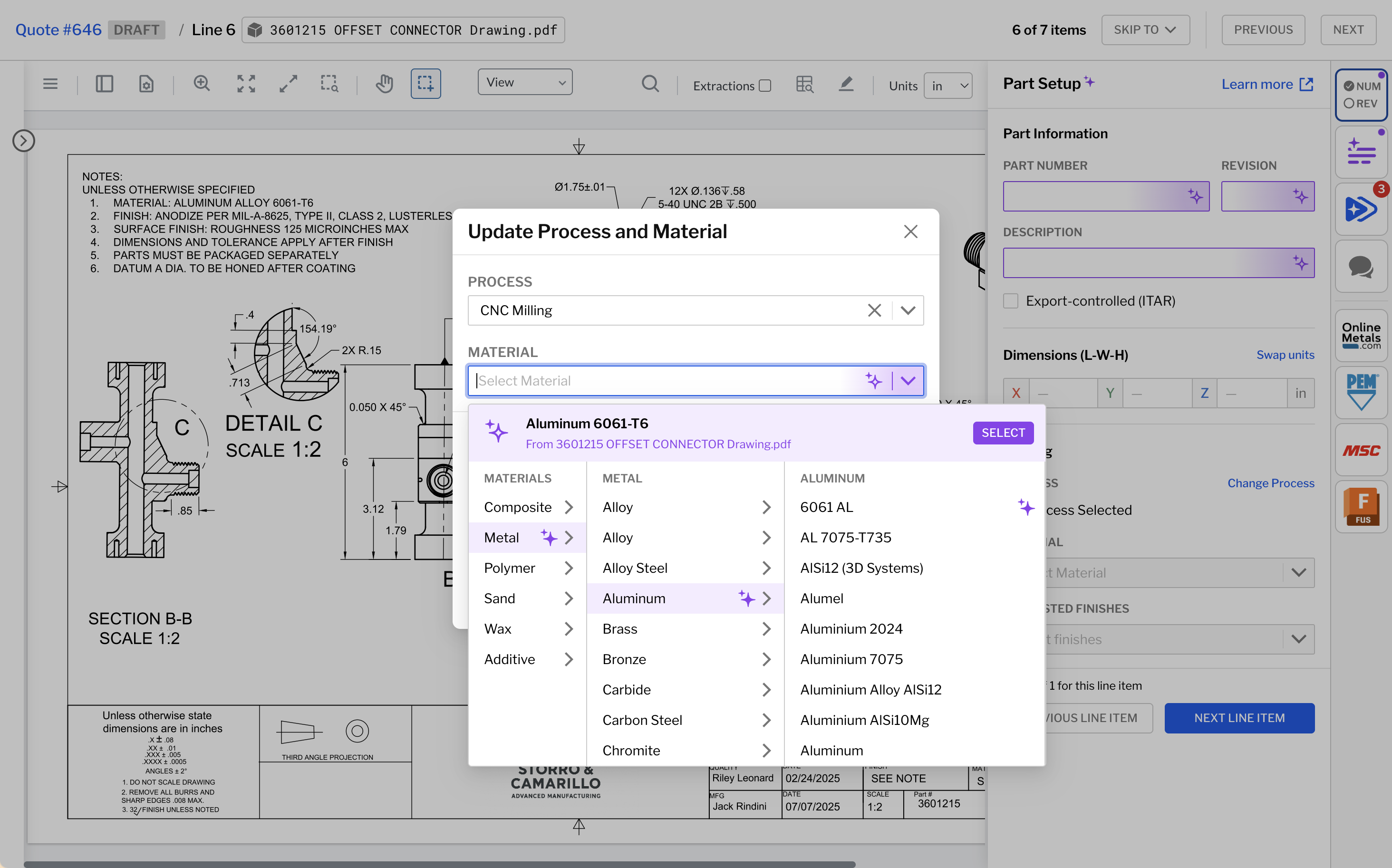Click the Change Process link
Viewport: 1392px width, 868px height.
1271,483
